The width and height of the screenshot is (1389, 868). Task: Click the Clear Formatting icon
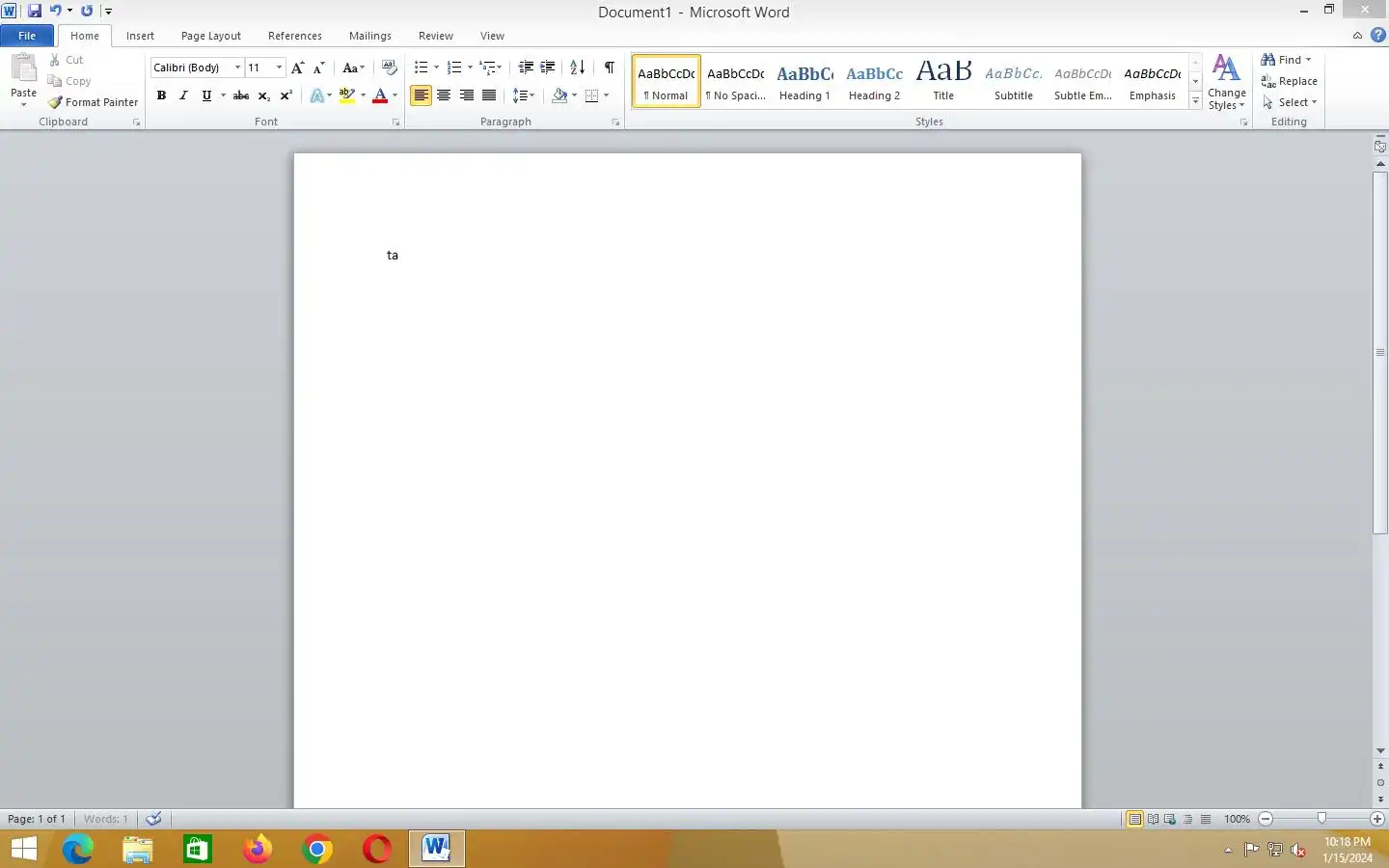(390, 68)
